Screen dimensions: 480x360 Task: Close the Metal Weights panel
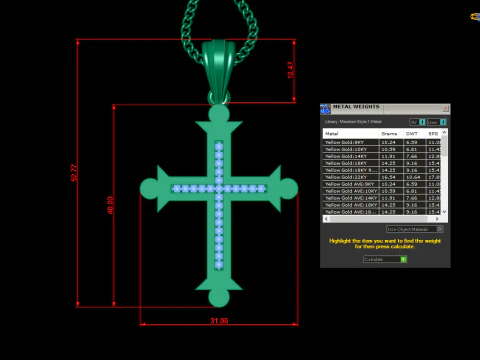446,109
